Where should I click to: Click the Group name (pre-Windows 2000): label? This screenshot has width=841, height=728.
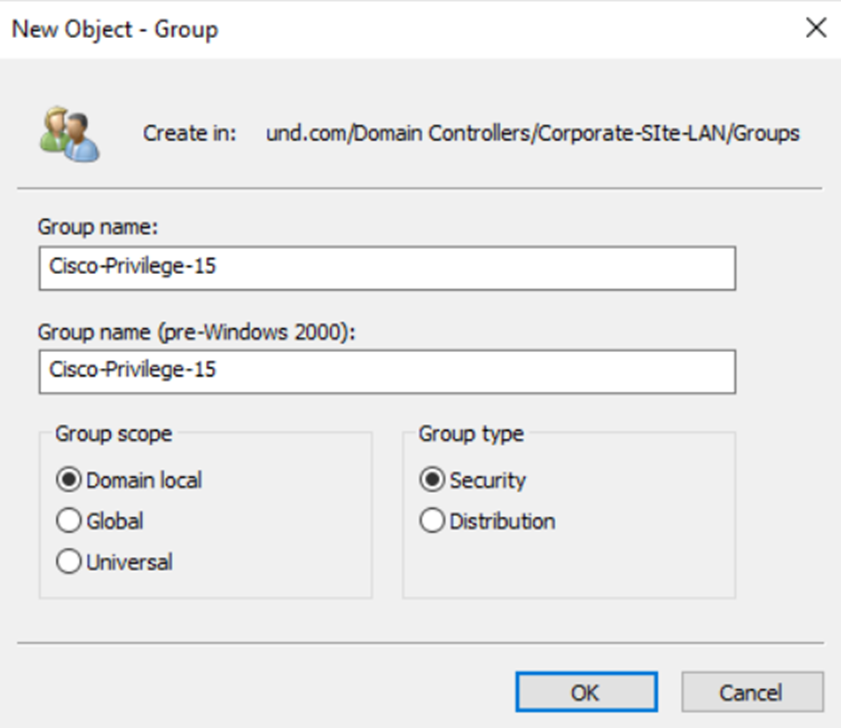pyautogui.click(x=196, y=332)
